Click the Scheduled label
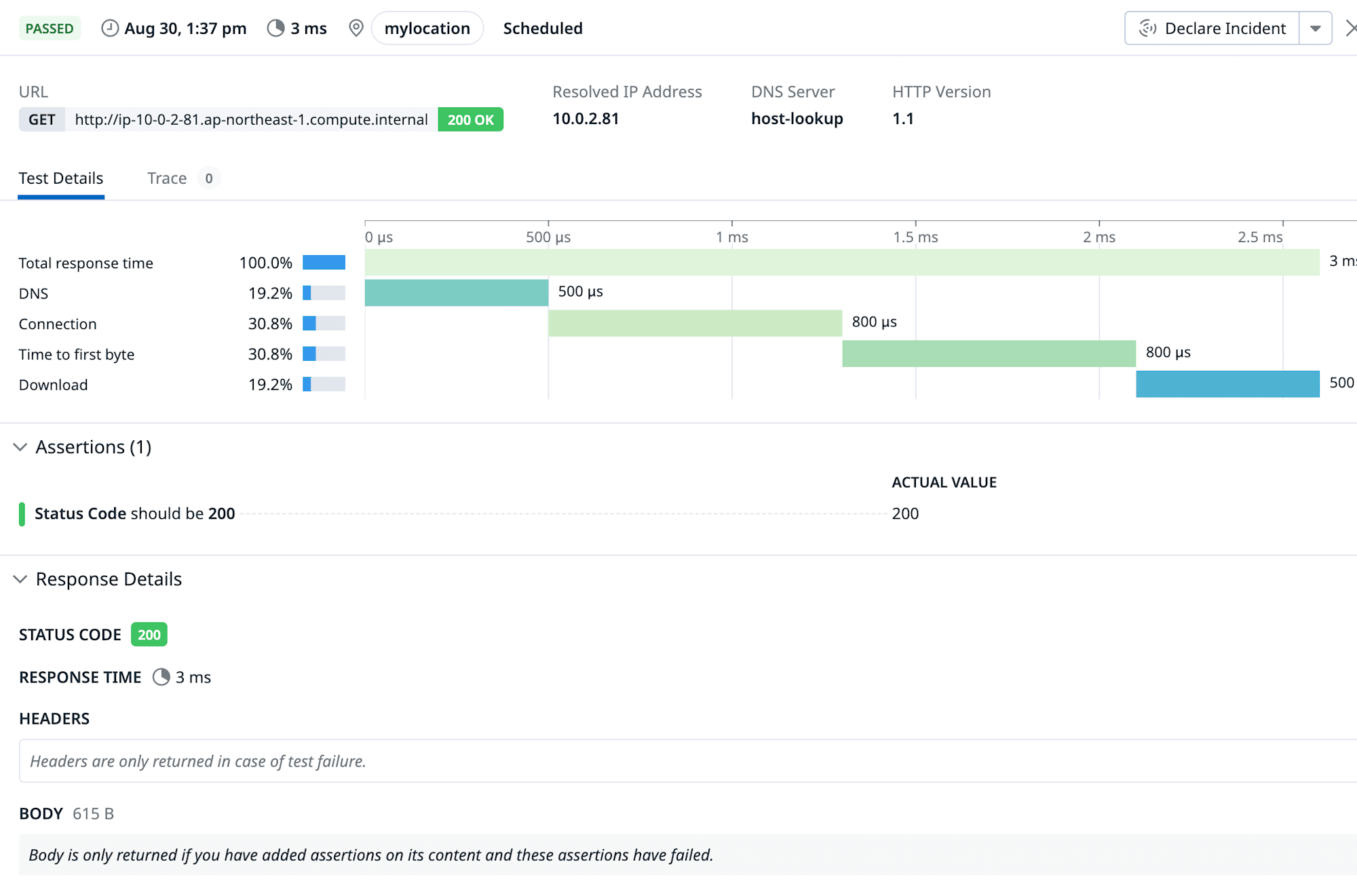The image size is (1357, 896). pyautogui.click(x=543, y=28)
